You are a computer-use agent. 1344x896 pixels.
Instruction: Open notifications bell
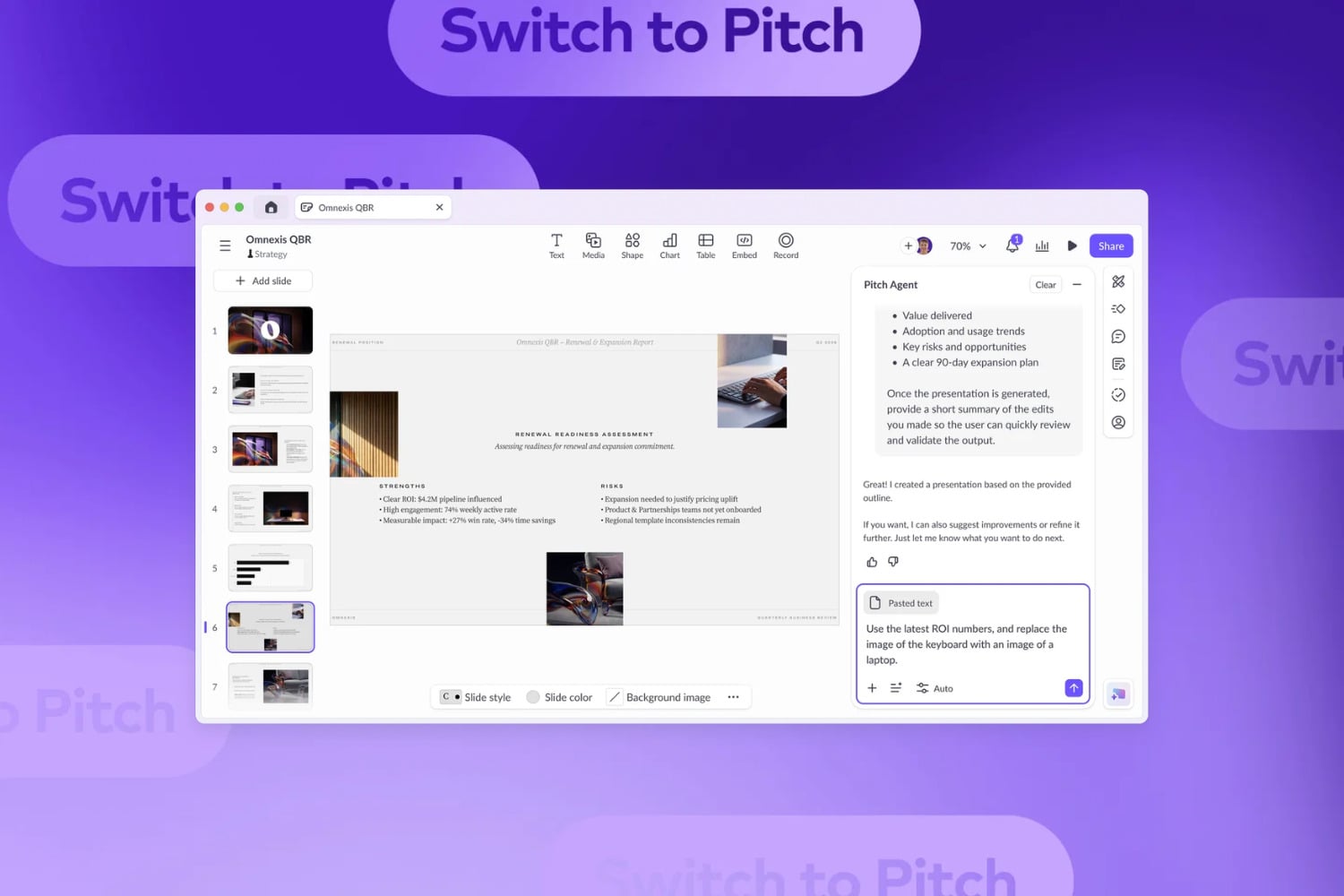point(1012,245)
